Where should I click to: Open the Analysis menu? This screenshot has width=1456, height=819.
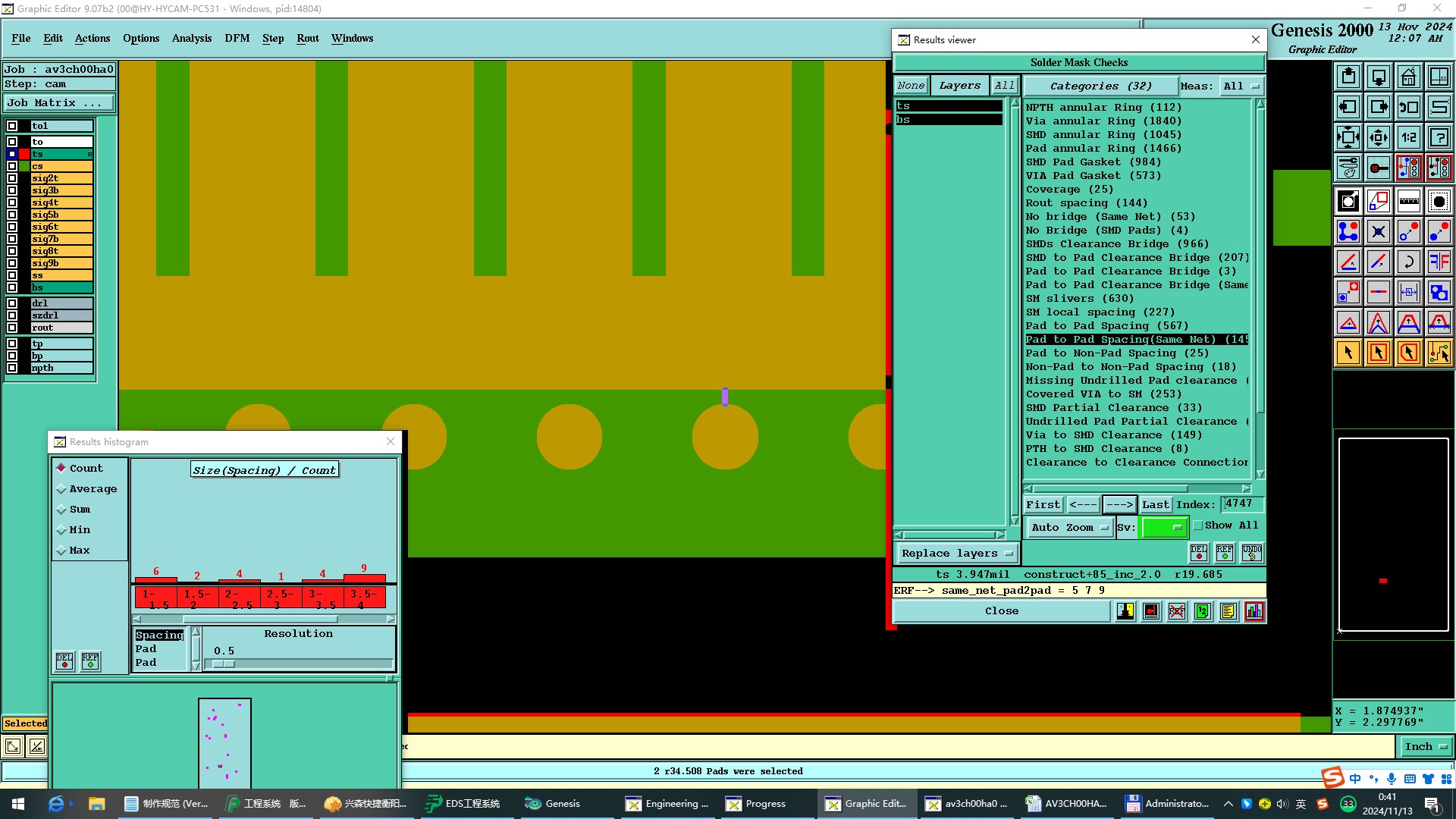pos(191,38)
